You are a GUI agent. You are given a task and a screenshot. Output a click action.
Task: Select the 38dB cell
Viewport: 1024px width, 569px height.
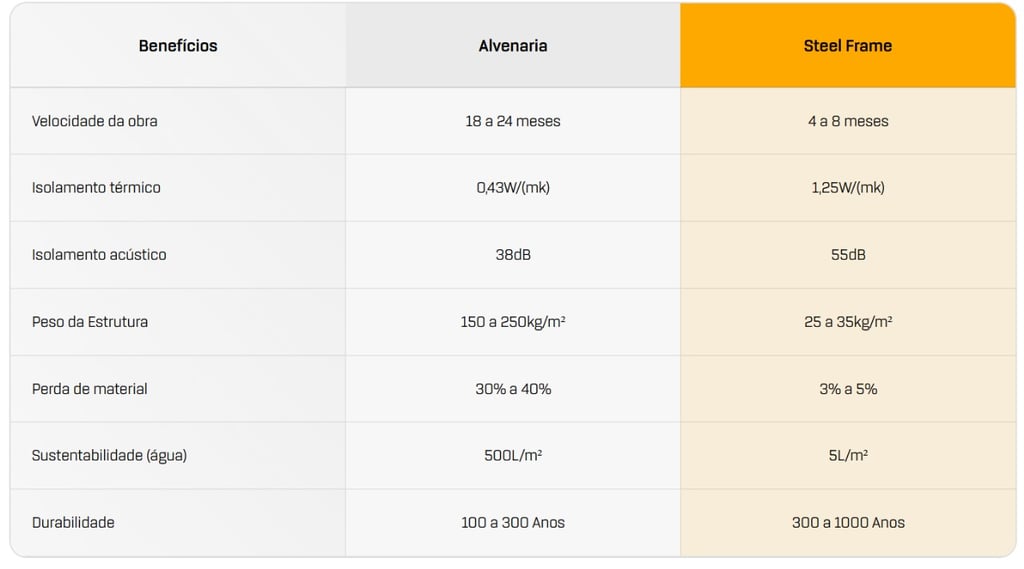[x=513, y=255]
